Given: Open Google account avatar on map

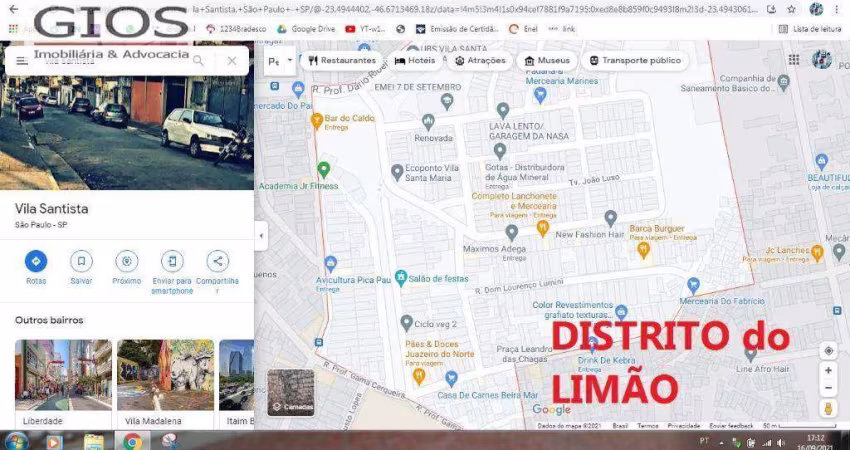Looking at the screenshot, I should coord(822,59).
